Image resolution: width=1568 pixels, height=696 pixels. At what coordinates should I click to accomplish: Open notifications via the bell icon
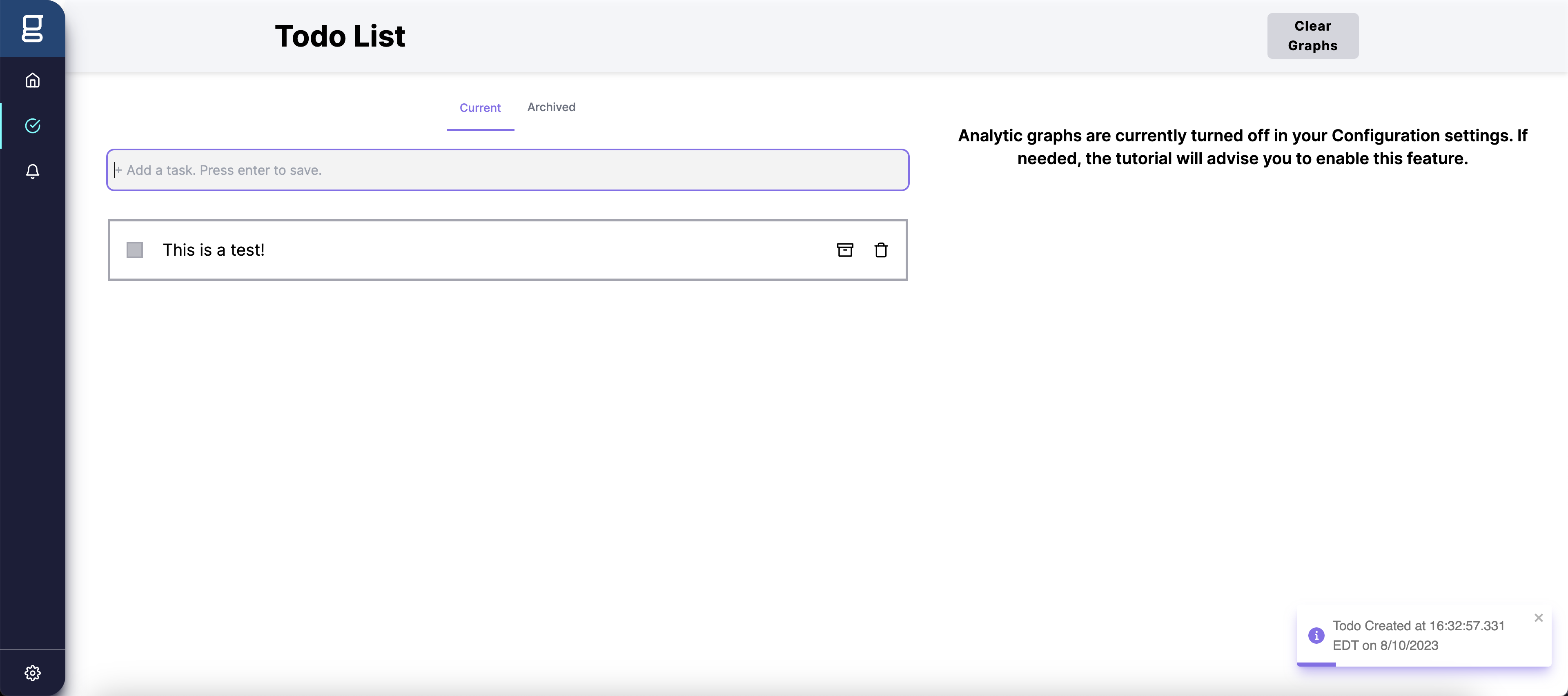(x=32, y=171)
